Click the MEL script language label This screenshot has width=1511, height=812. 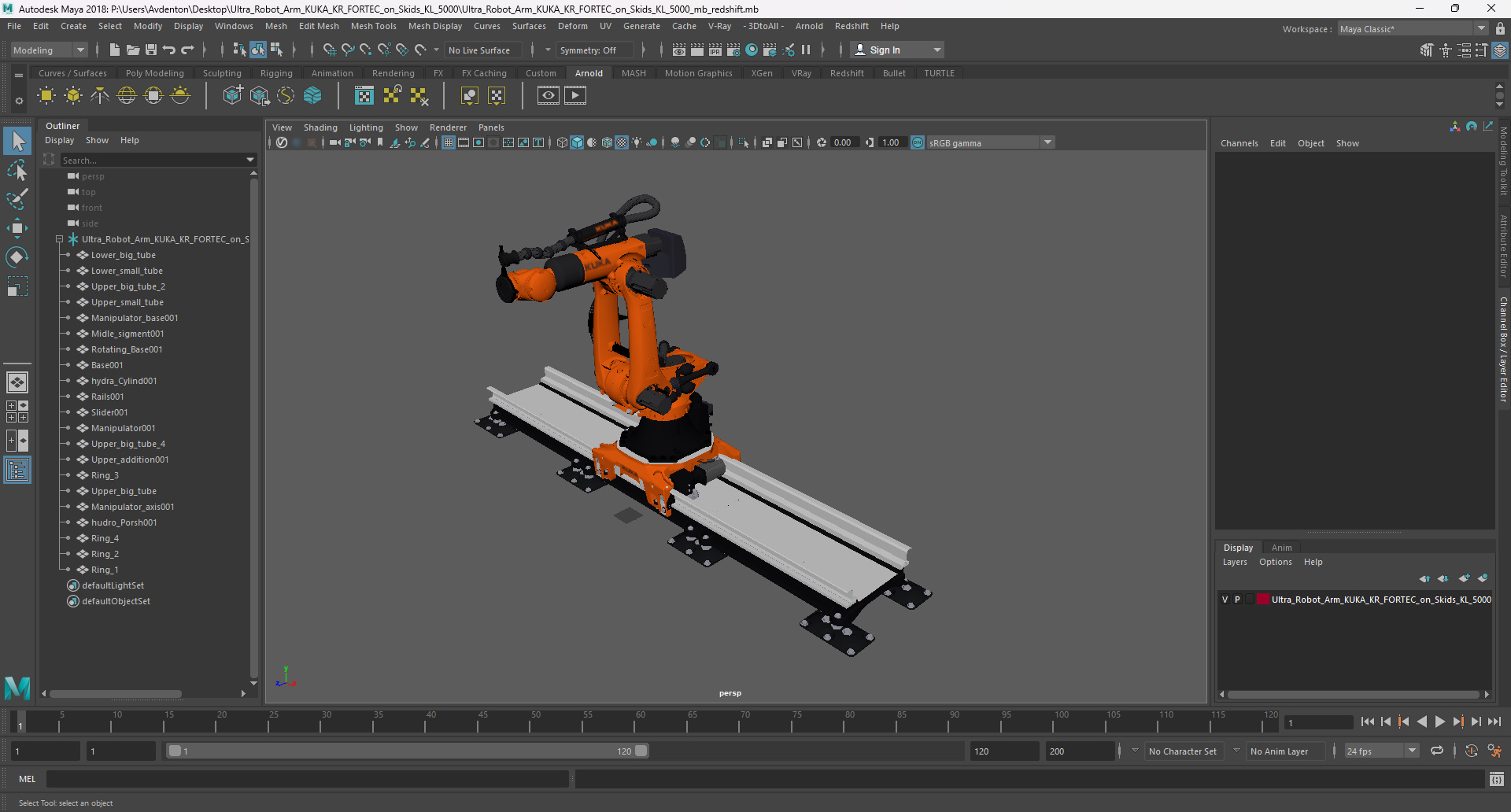tap(28, 779)
